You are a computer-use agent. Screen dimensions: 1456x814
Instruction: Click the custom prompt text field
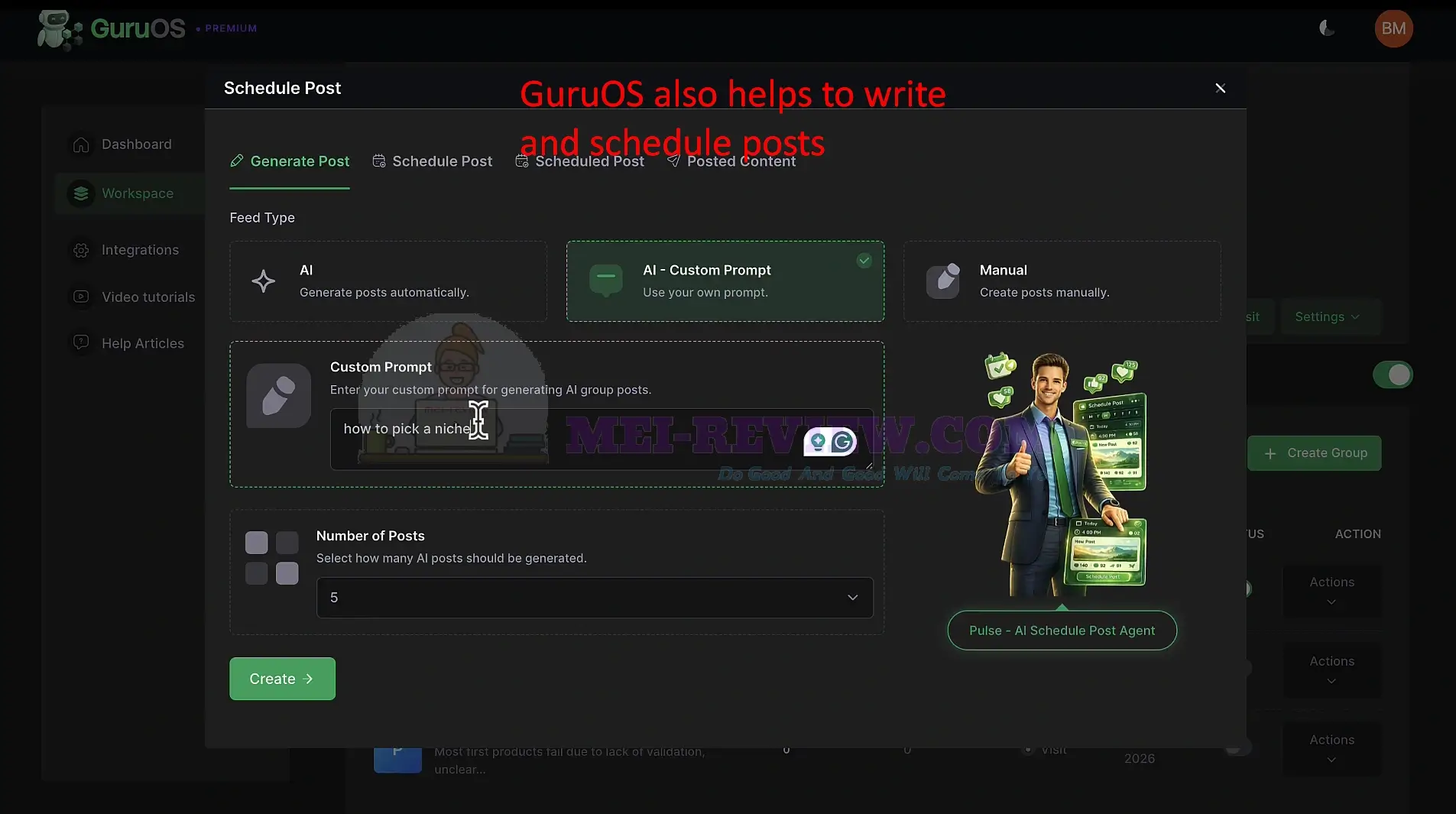[602, 439]
